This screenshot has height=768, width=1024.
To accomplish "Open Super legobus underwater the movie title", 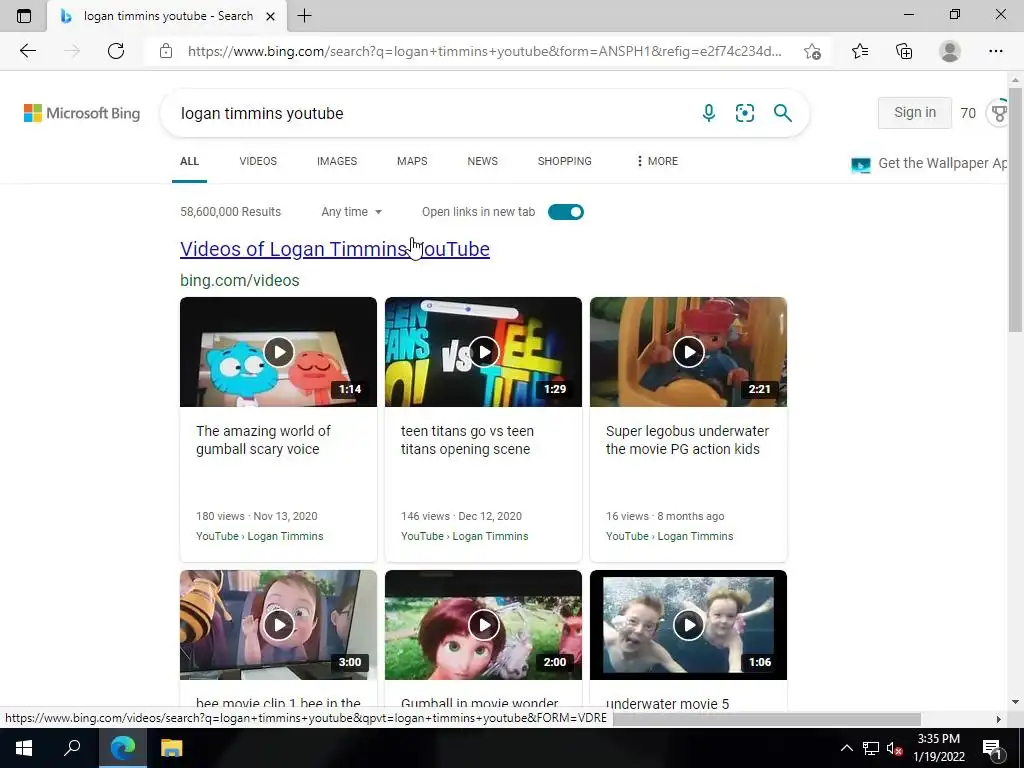I will (x=687, y=440).
